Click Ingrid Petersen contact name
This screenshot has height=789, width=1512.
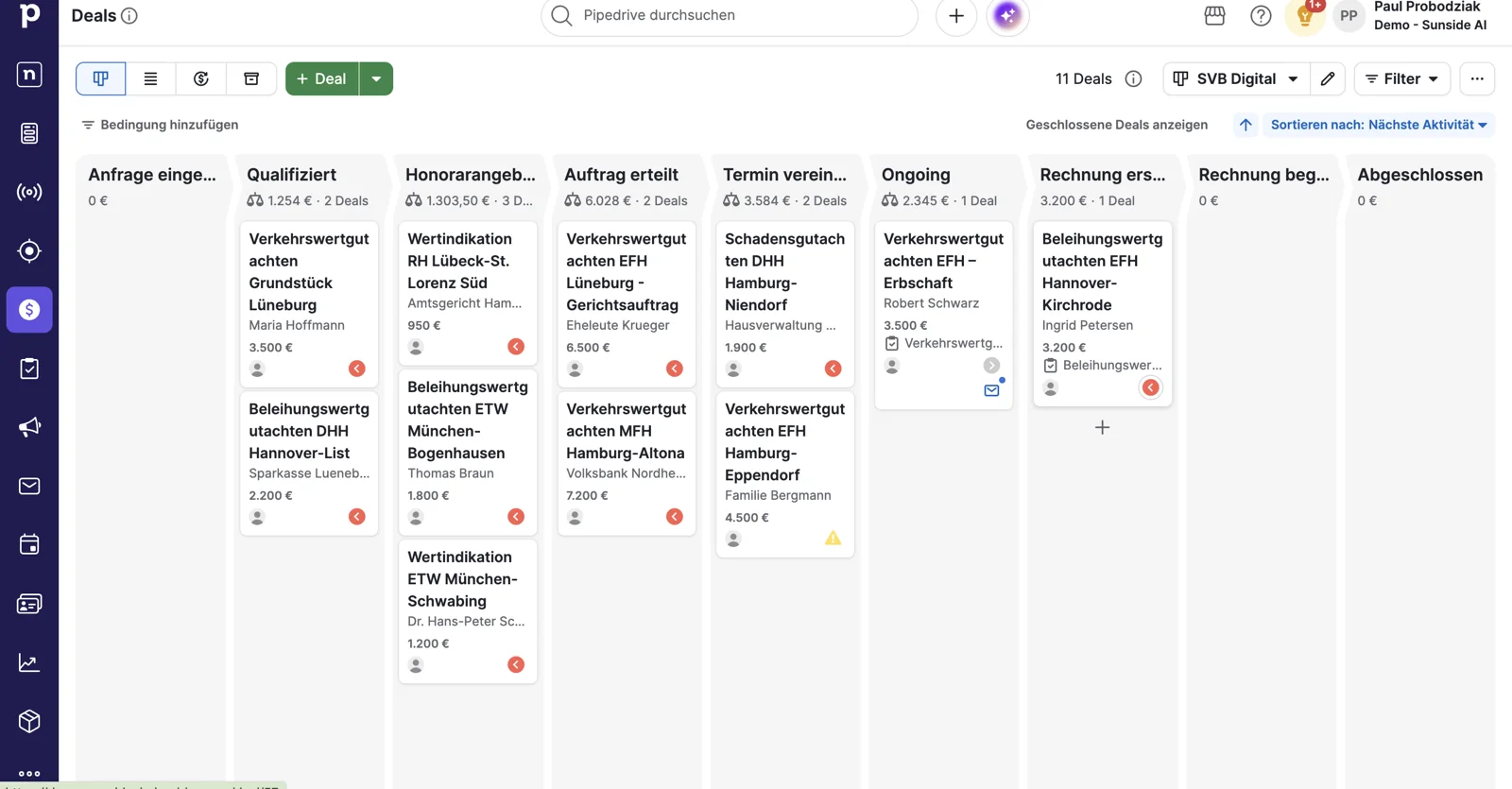[1087, 325]
